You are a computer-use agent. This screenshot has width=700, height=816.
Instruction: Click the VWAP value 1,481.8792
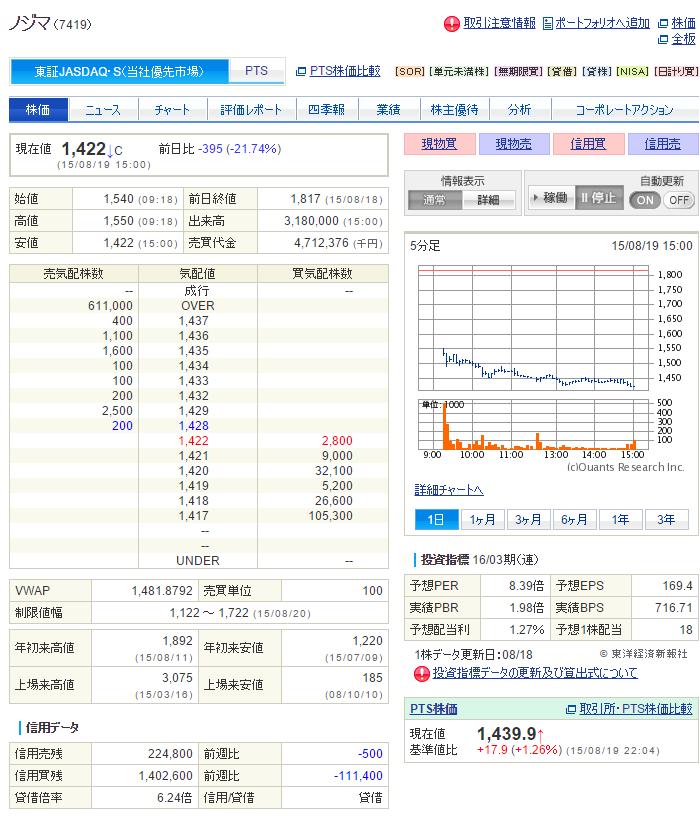(162, 591)
